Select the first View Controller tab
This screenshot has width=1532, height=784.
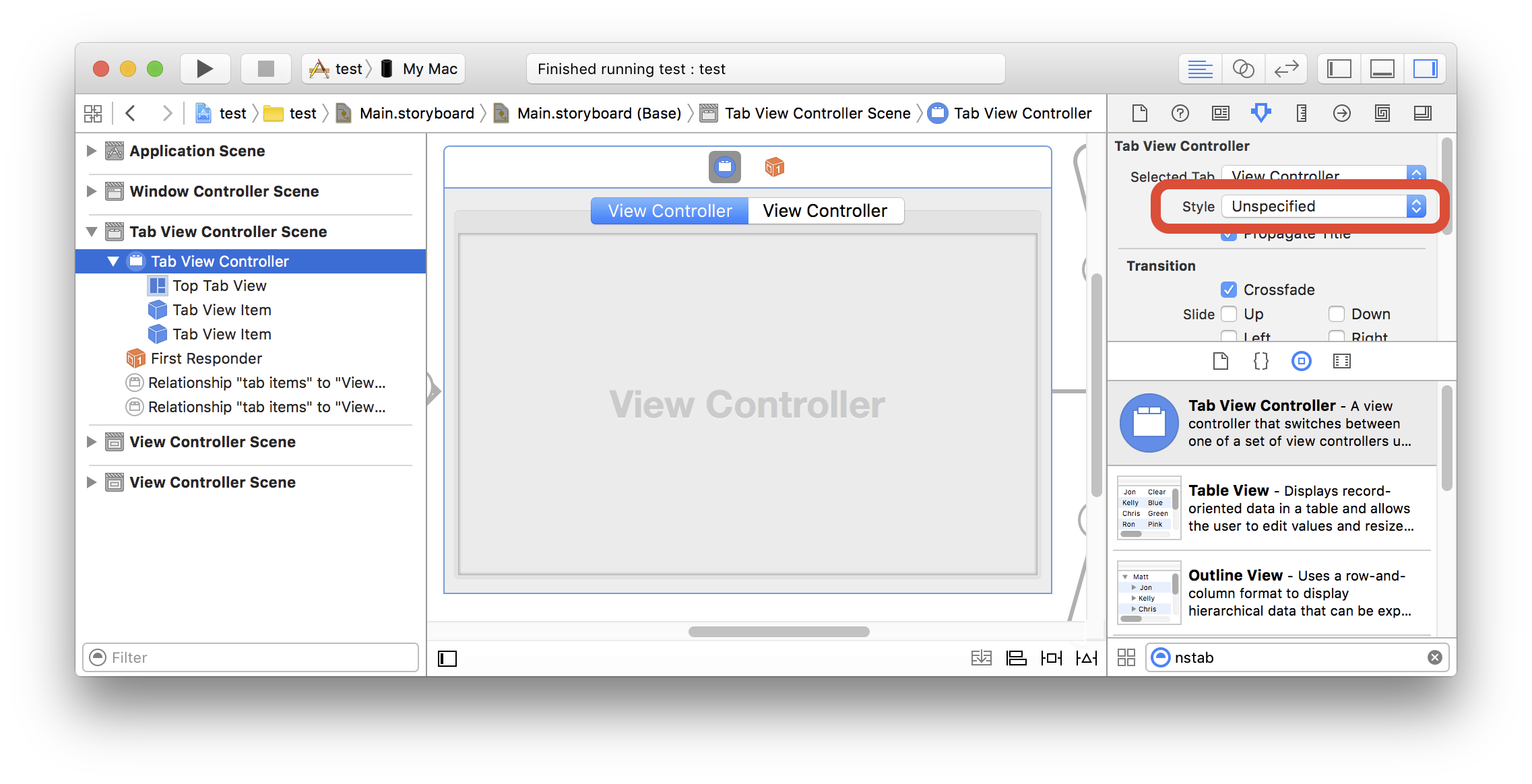670,210
